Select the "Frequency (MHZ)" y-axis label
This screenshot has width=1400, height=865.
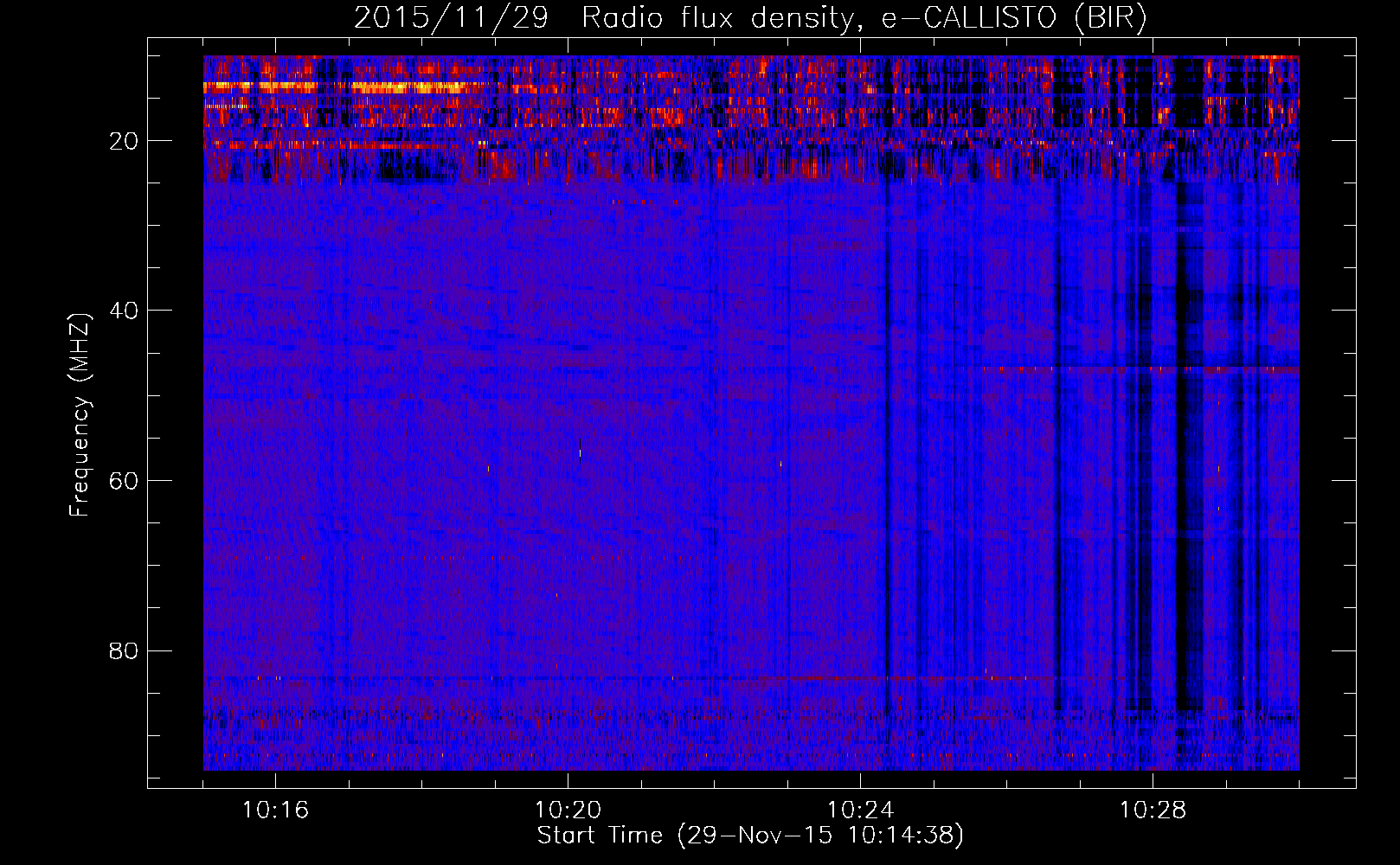pos(80,415)
